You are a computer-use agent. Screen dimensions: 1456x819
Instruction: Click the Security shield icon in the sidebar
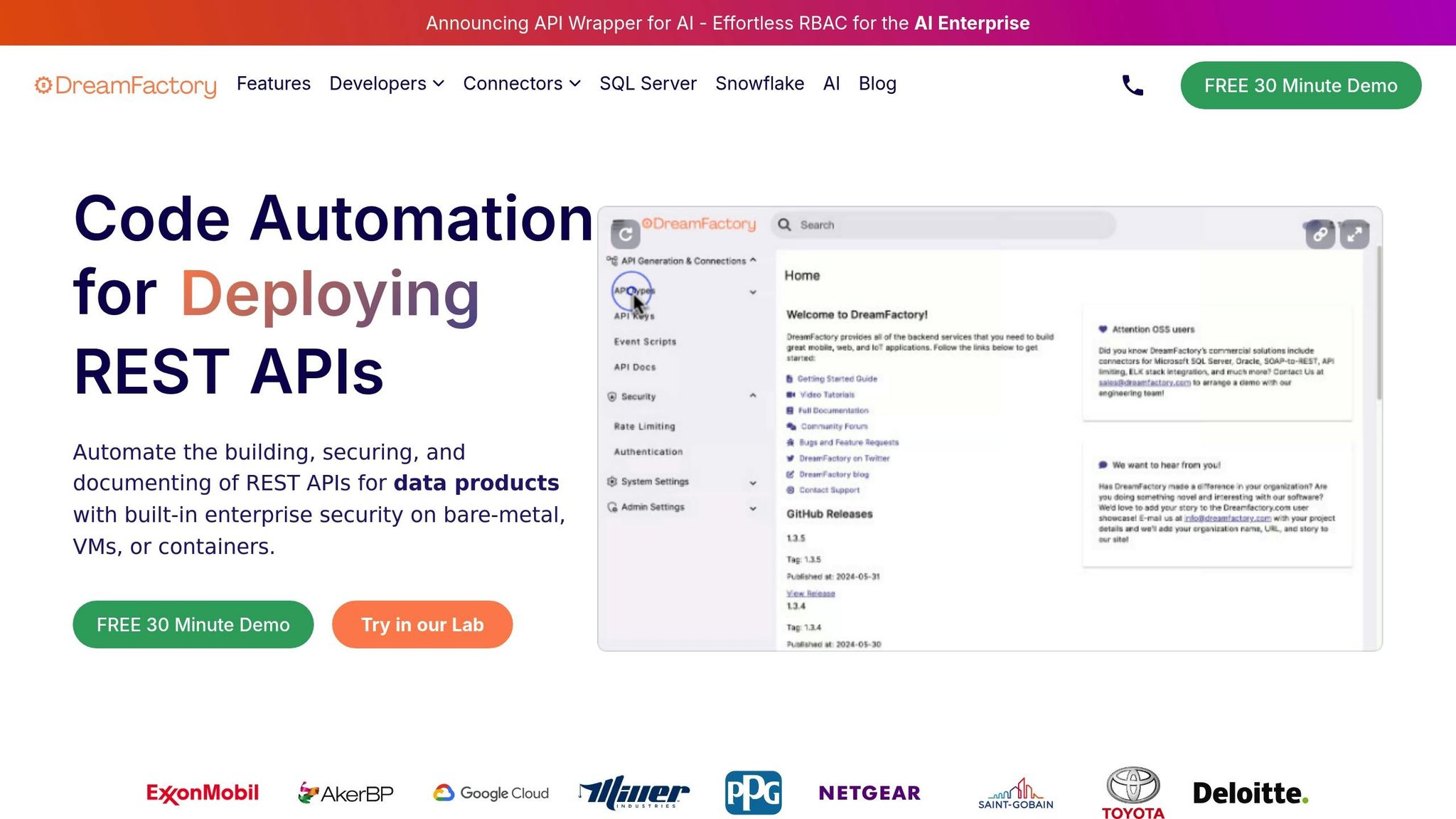[611, 397]
